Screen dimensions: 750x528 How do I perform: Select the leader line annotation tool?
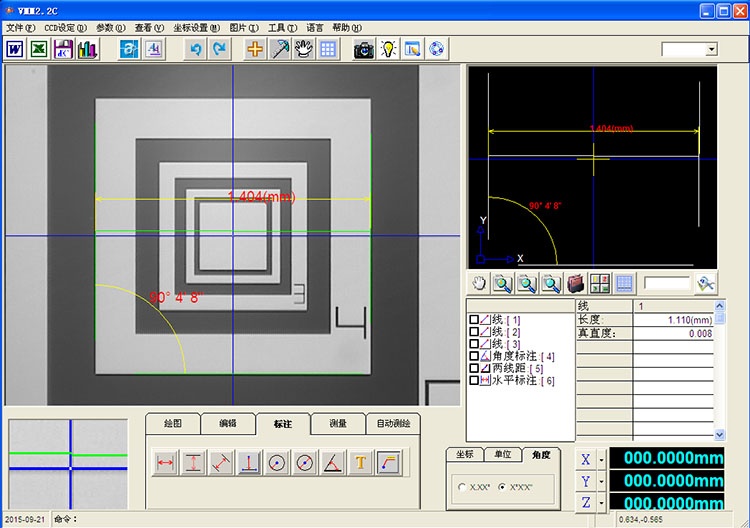click(x=389, y=462)
